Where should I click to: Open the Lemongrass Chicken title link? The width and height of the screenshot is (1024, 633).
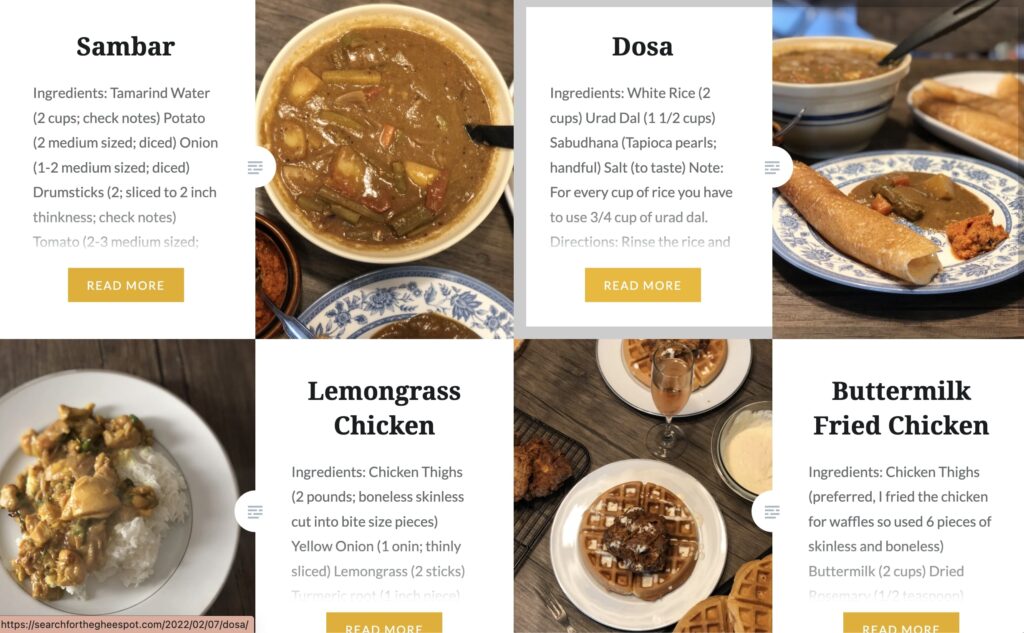[384, 408]
